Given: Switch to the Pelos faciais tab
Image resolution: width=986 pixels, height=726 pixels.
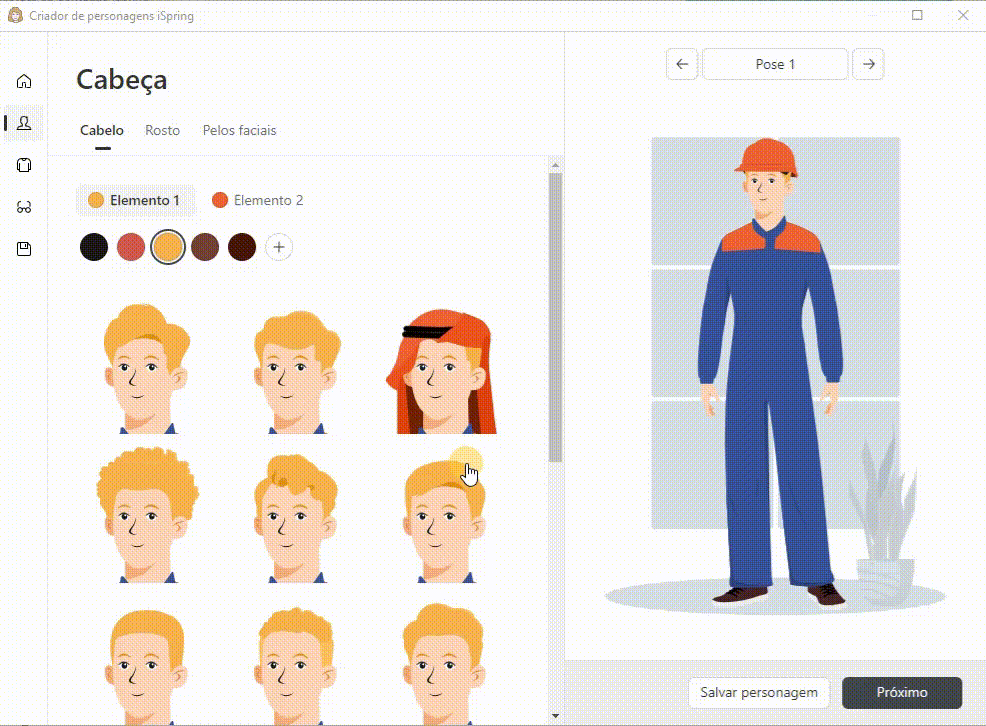Looking at the screenshot, I should click(x=240, y=130).
